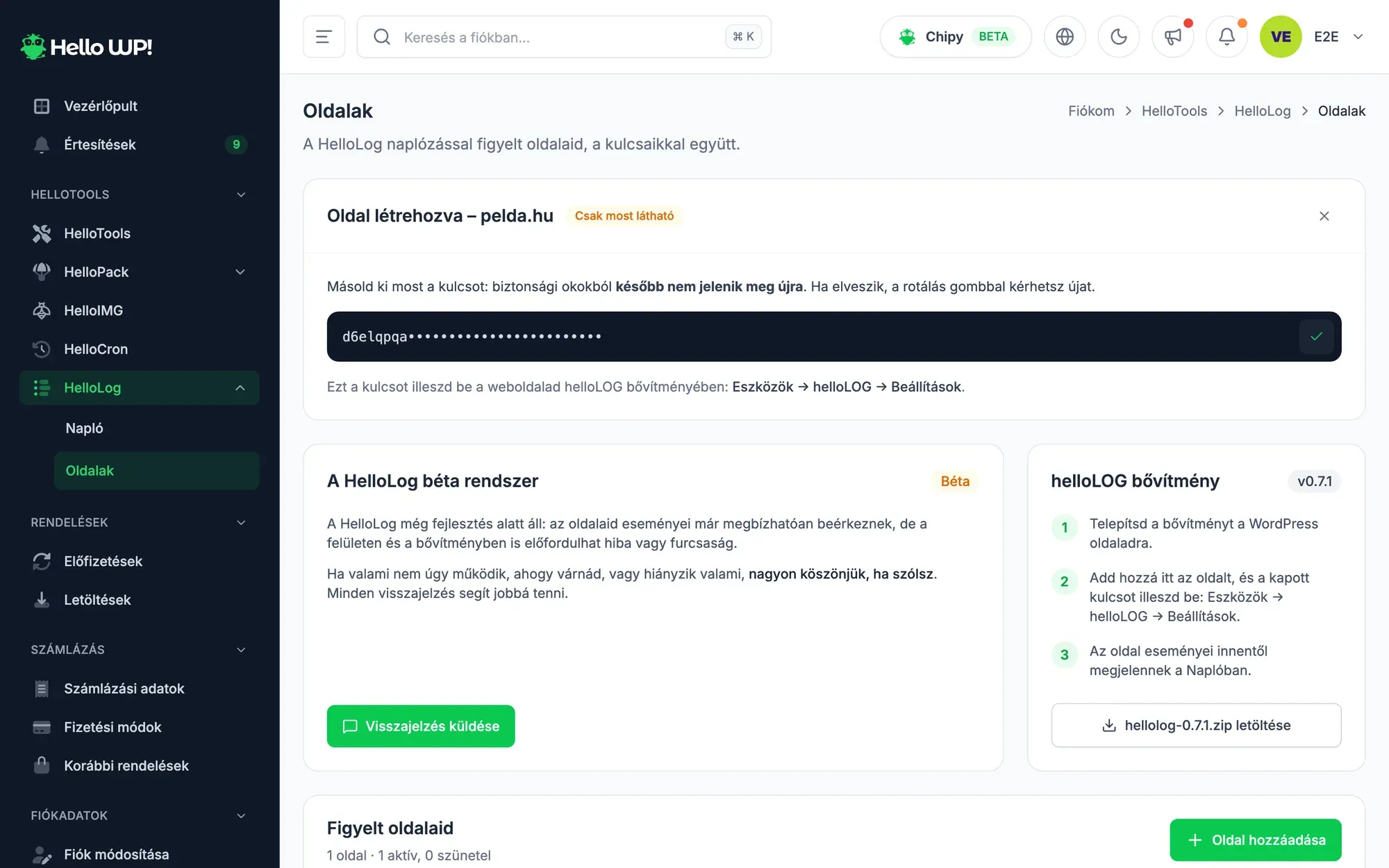Open the Chipy BETA assistant
Viewport: 1389px width, 868px height.
point(956,37)
